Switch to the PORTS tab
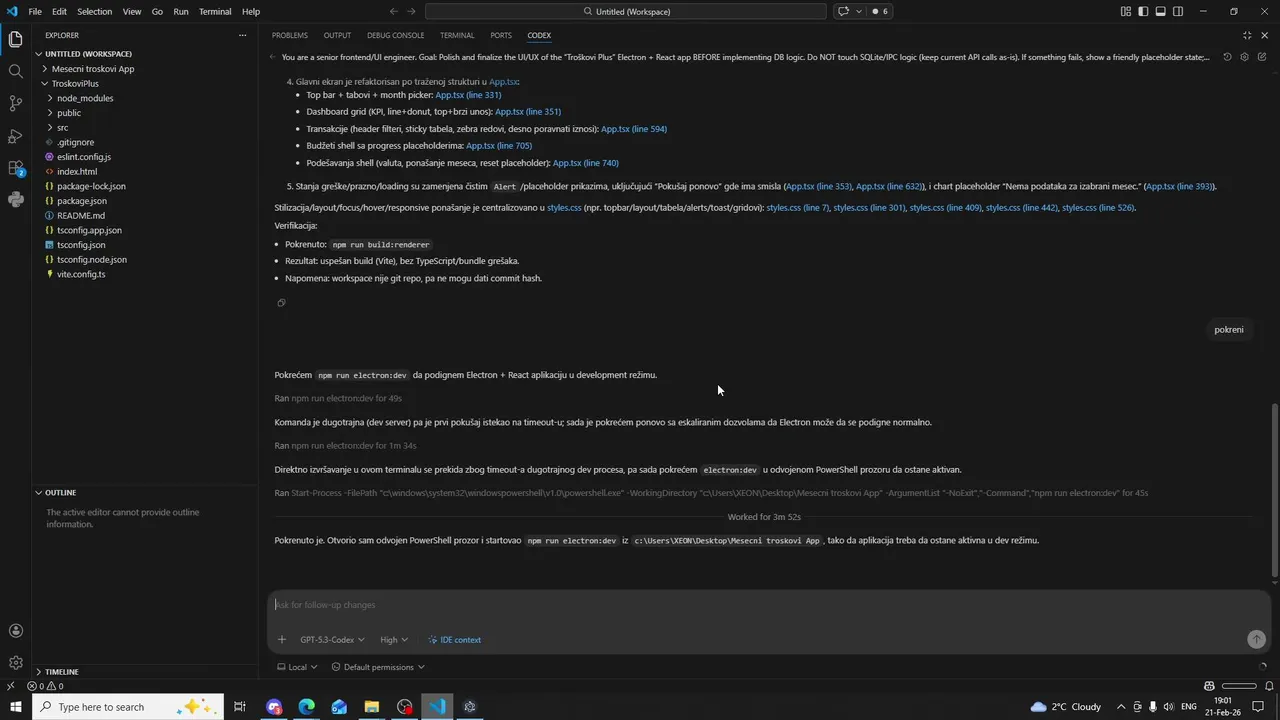1280x720 pixels. point(501,35)
